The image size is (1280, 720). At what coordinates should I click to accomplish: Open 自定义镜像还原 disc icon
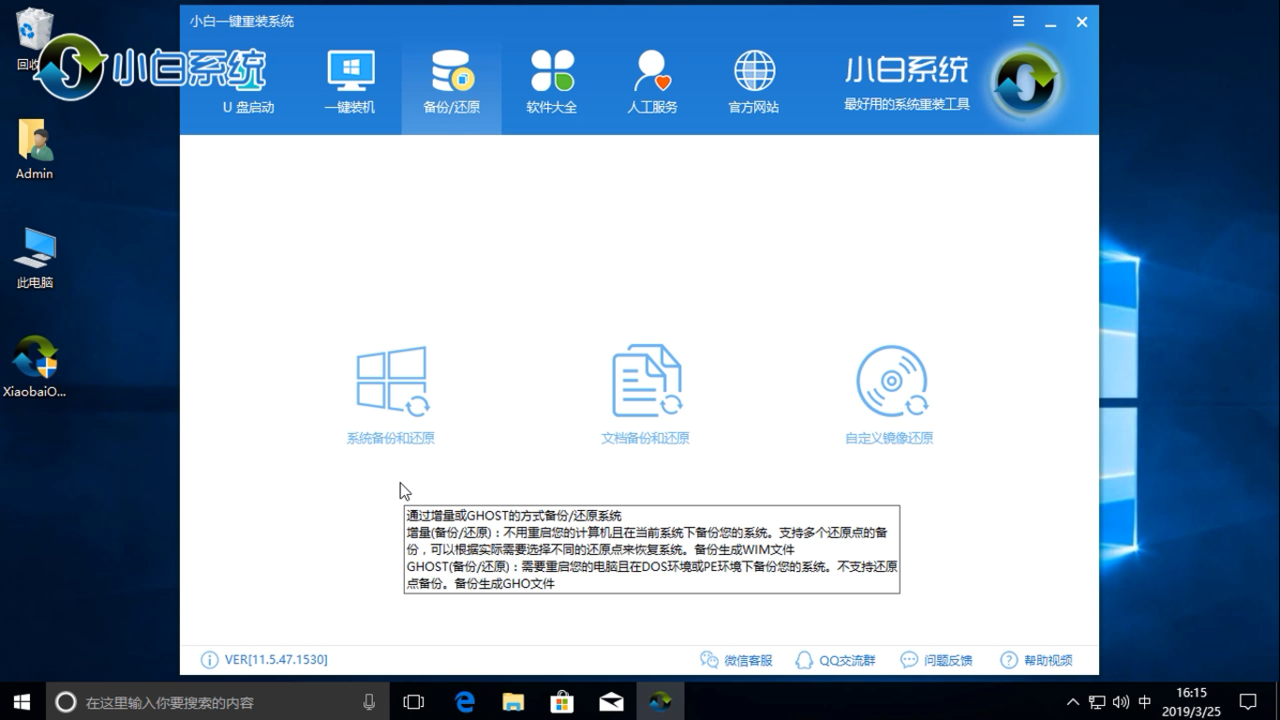[891, 380]
